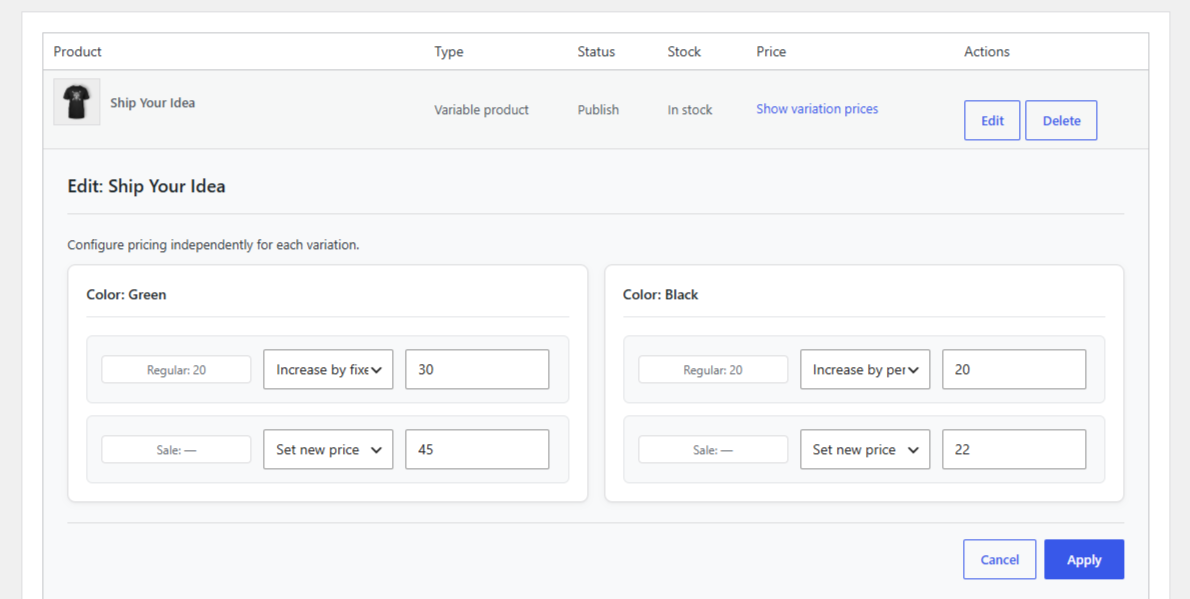Viewport: 1190px width, 599px height.
Task: Click the Black Regular: 20 label
Action: (x=713, y=370)
